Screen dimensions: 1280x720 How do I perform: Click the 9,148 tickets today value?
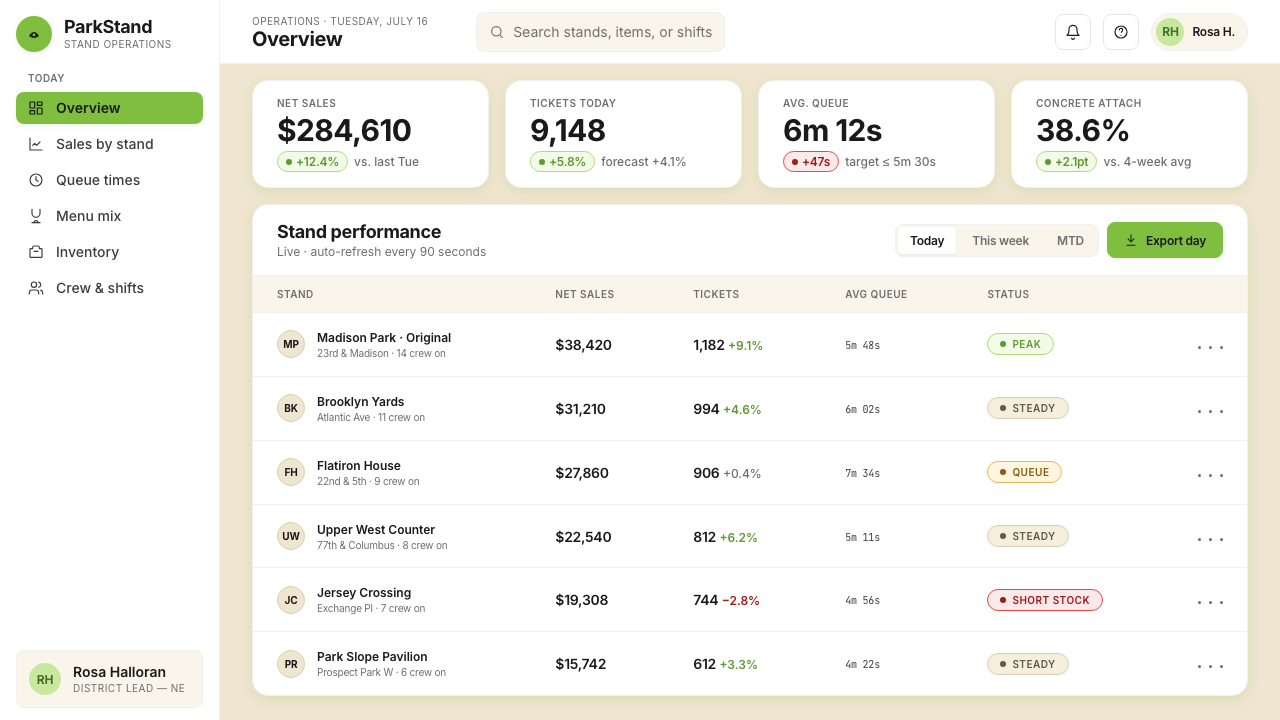(x=568, y=130)
